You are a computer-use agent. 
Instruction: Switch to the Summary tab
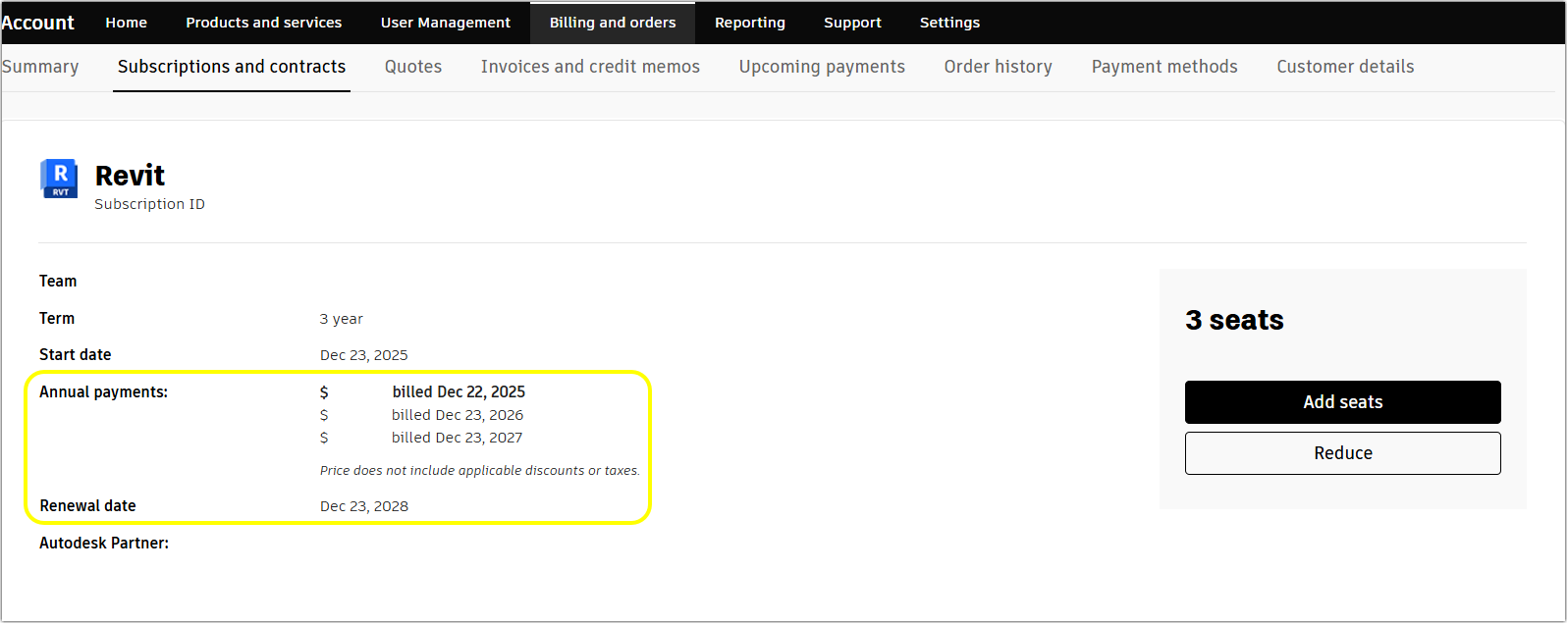point(40,67)
